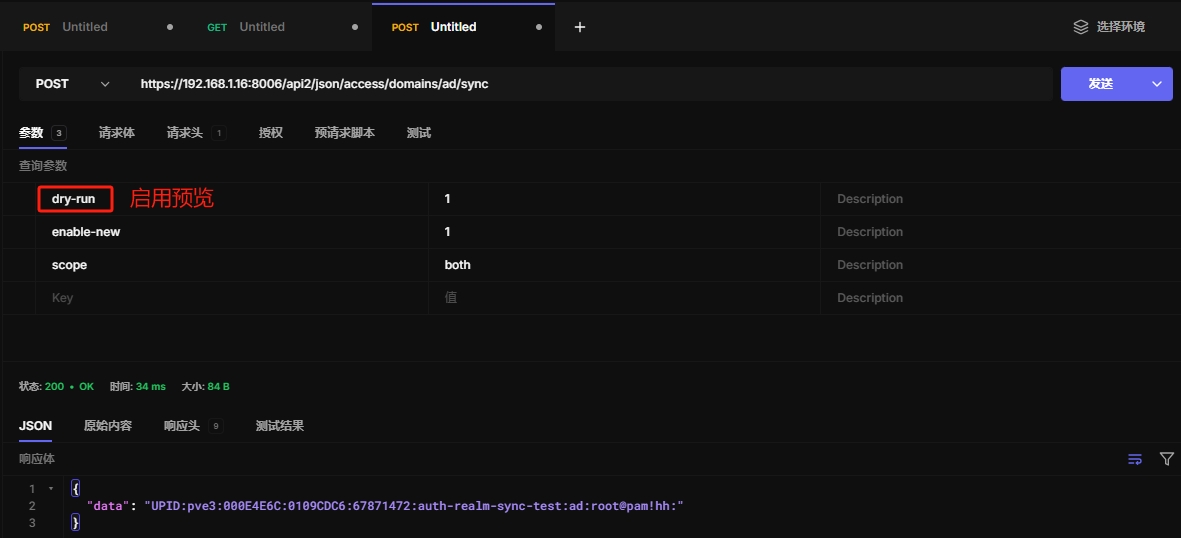Viewport: 1181px width, 538px height.
Task: Expand the arrow beside the 发送 button
Action: click(x=1158, y=84)
